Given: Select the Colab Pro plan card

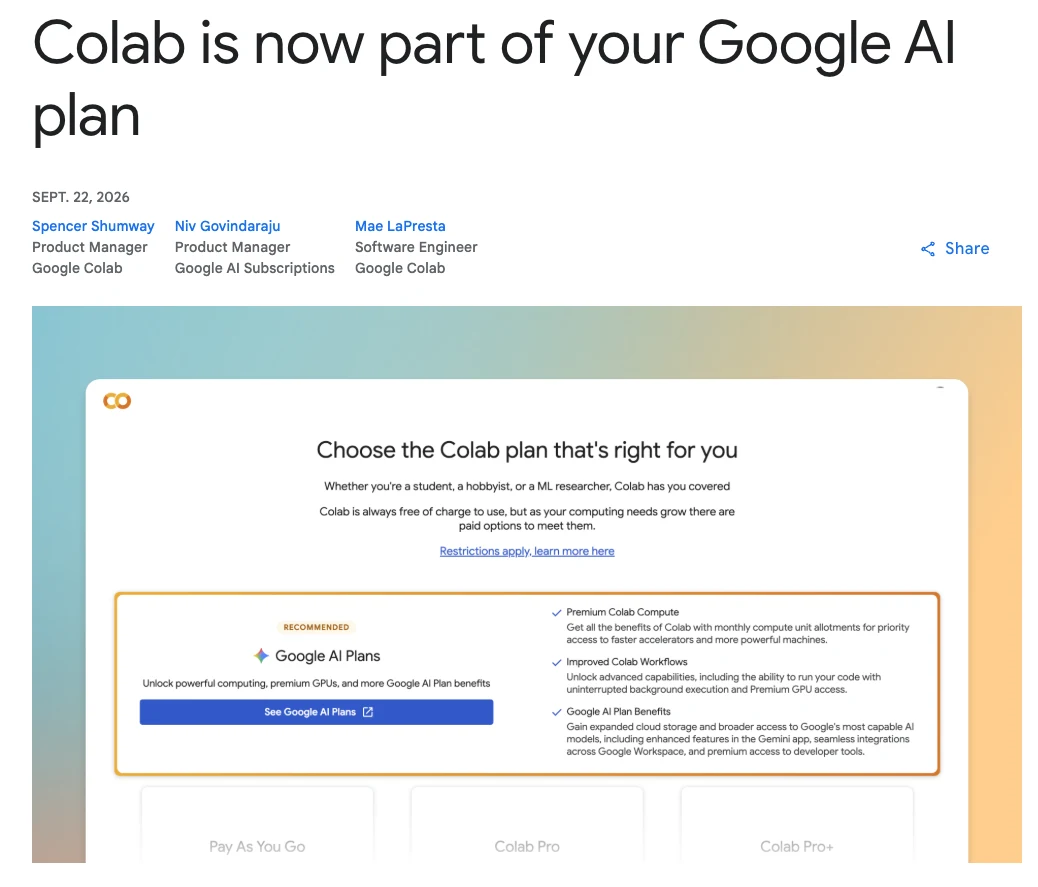Looking at the screenshot, I should (x=527, y=825).
